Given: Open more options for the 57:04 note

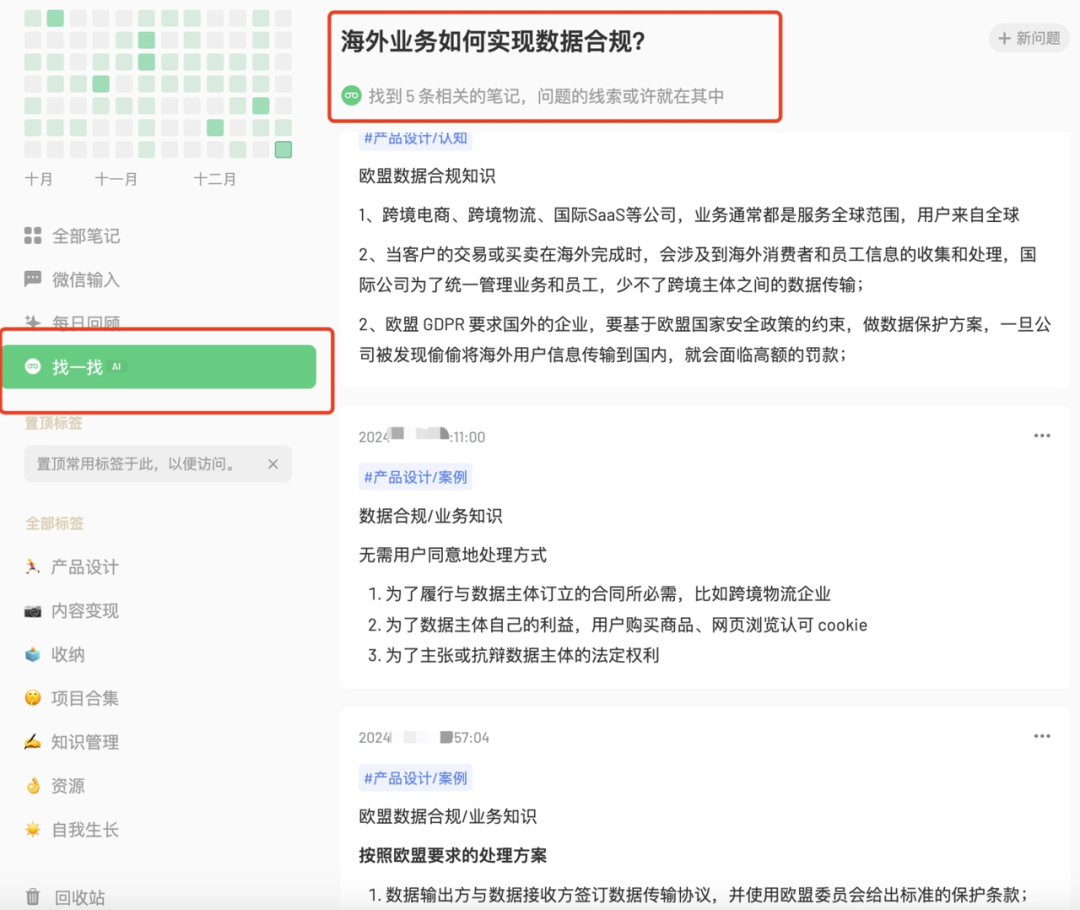Looking at the screenshot, I should click(x=1042, y=736).
